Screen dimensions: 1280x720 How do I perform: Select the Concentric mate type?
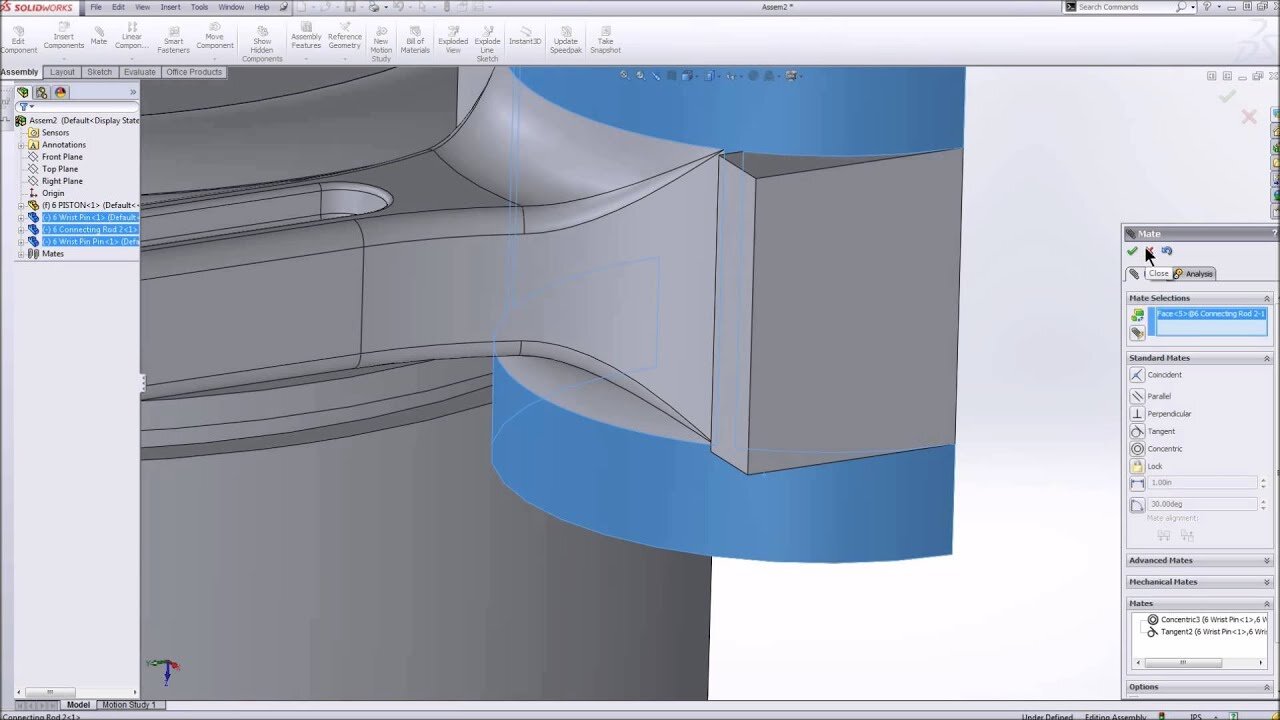(1165, 448)
